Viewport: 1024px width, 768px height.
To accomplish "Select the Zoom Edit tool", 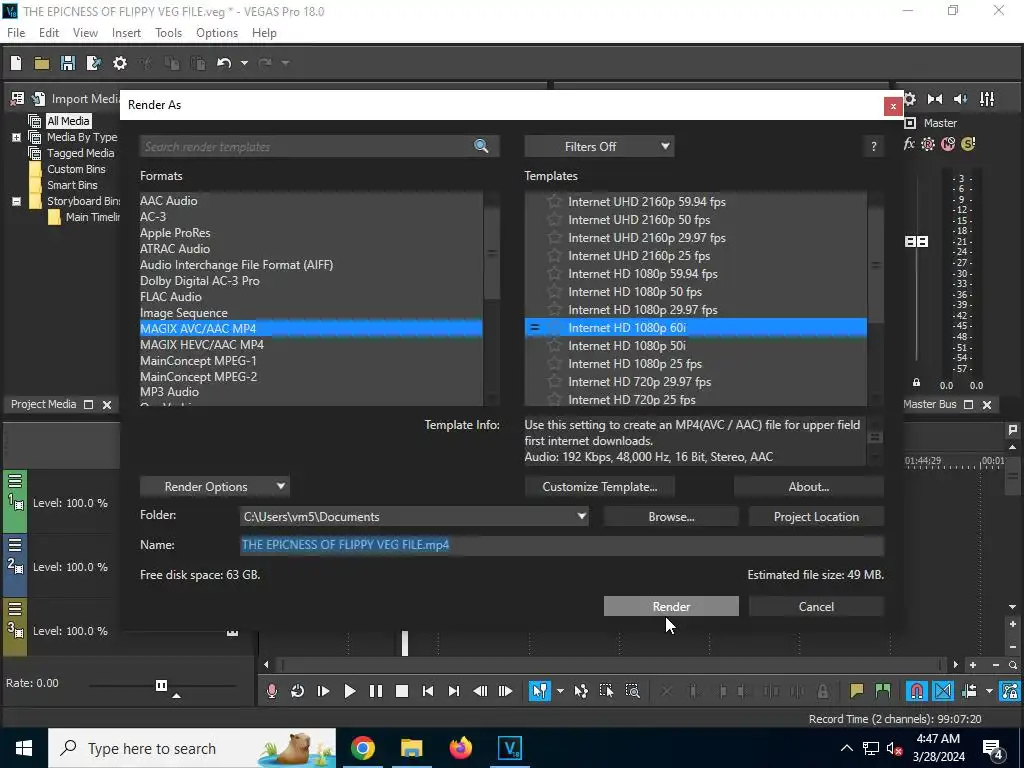I will (632, 691).
